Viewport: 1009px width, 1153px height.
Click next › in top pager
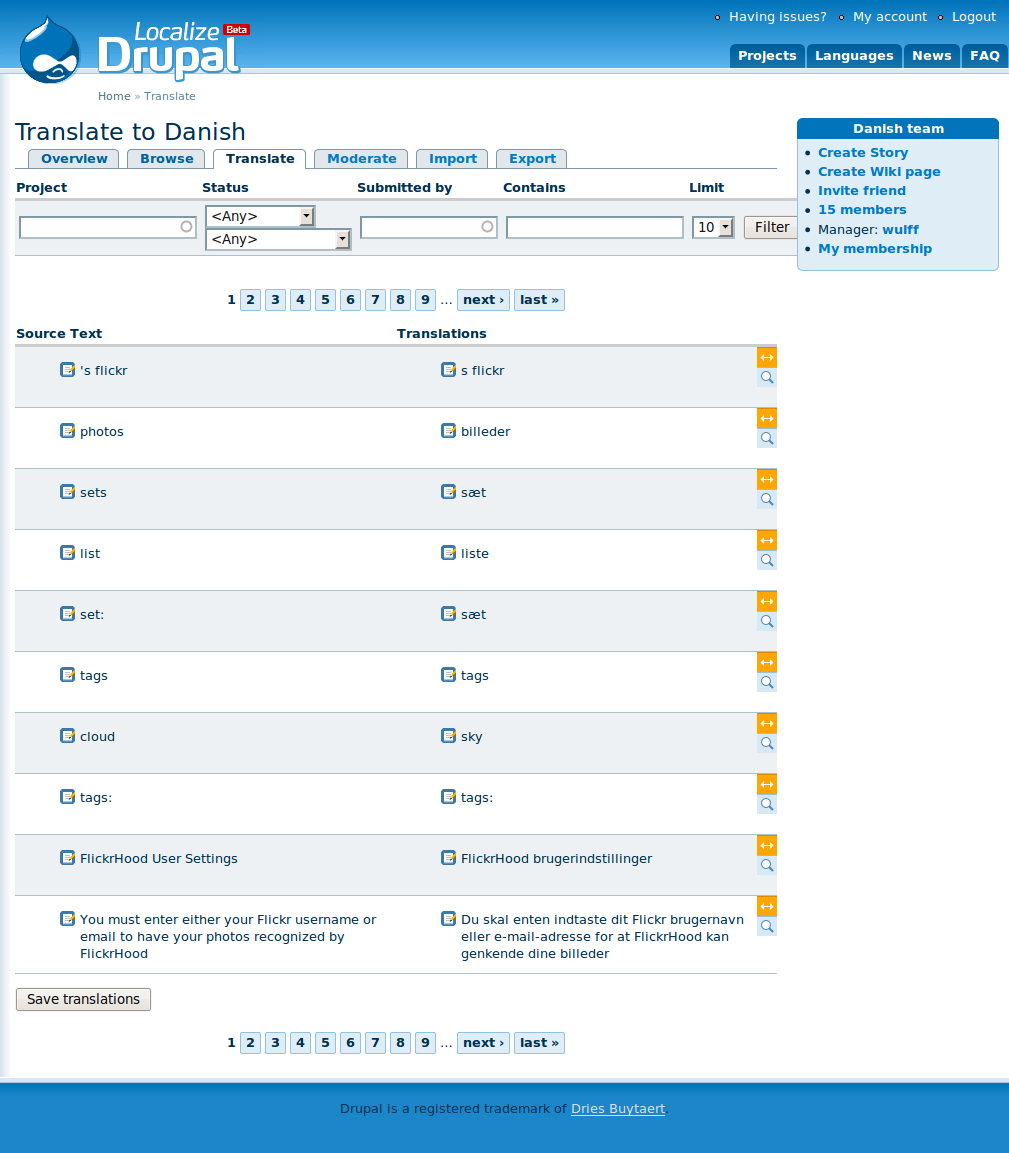pos(483,300)
